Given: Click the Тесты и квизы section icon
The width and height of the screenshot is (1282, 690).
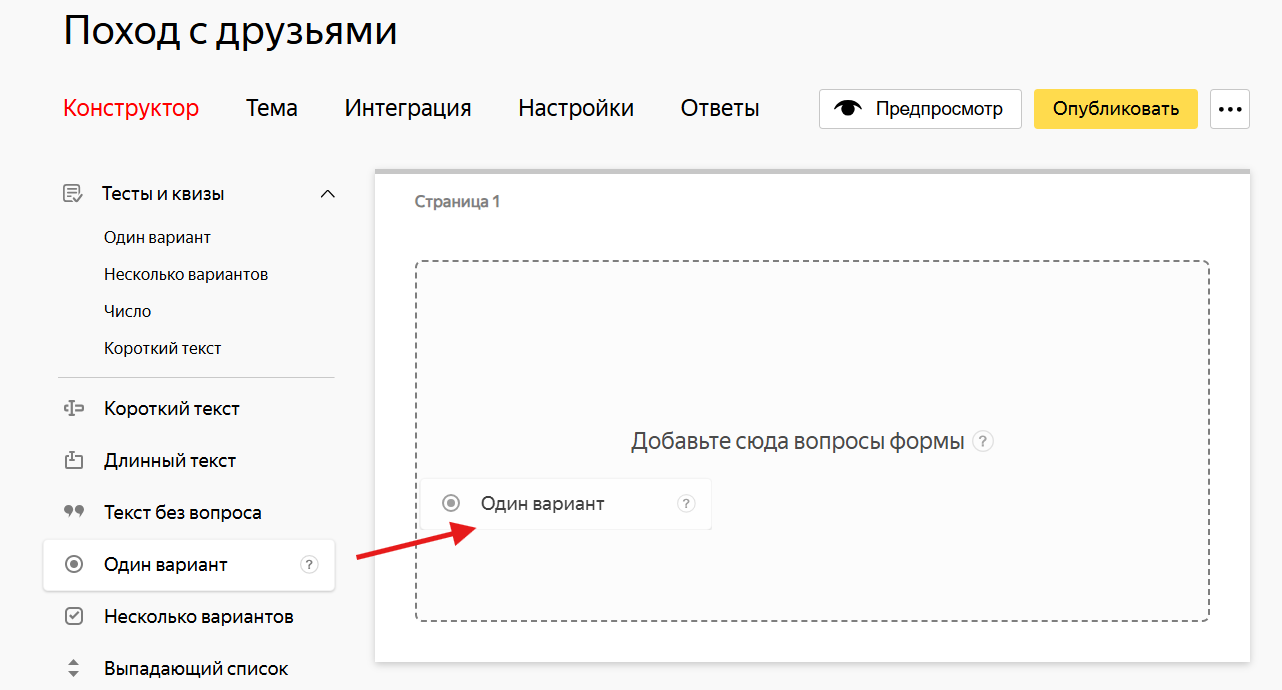Looking at the screenshot, I should 73,194.
